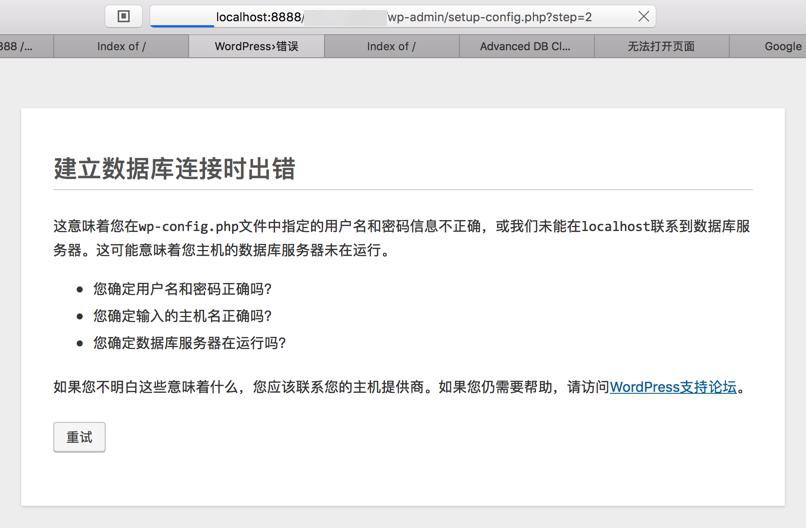This screenshot has height=528, width=806.
Task: Click the 'wp-config.php' text in the paragraph
Action: click(189, 226)
